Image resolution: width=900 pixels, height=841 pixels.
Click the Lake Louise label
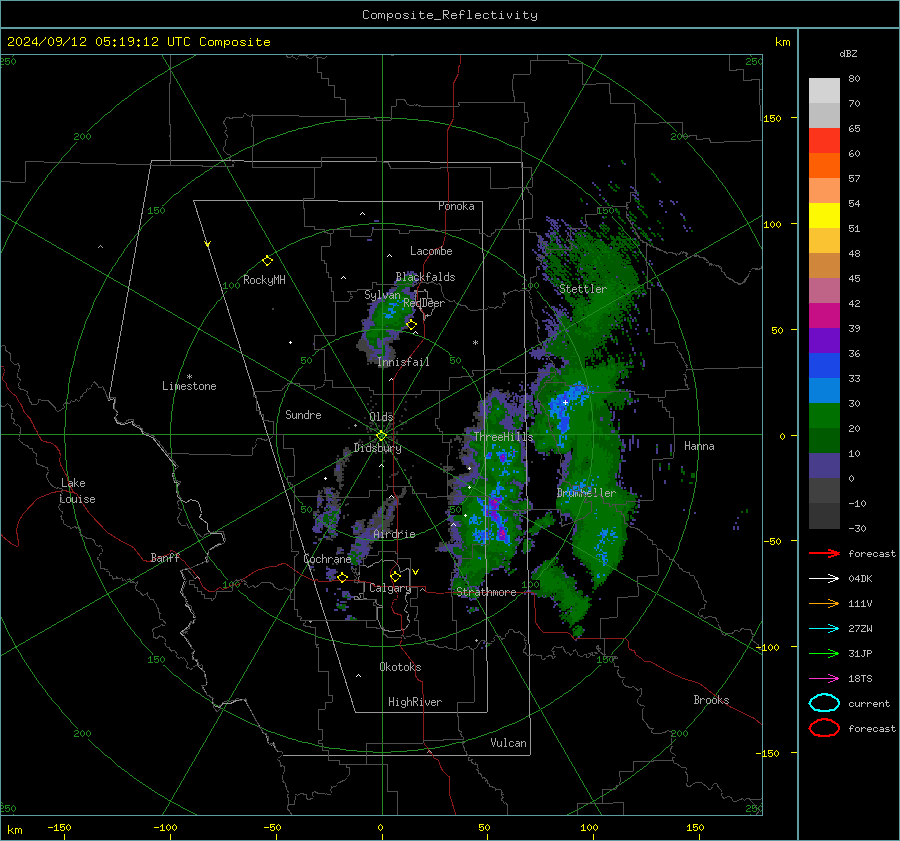(x=77, y=491)
